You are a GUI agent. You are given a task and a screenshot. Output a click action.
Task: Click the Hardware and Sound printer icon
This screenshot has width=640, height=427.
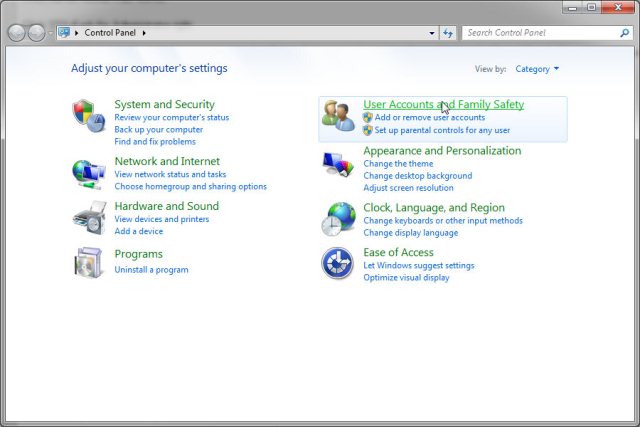[x=88, y=218]
